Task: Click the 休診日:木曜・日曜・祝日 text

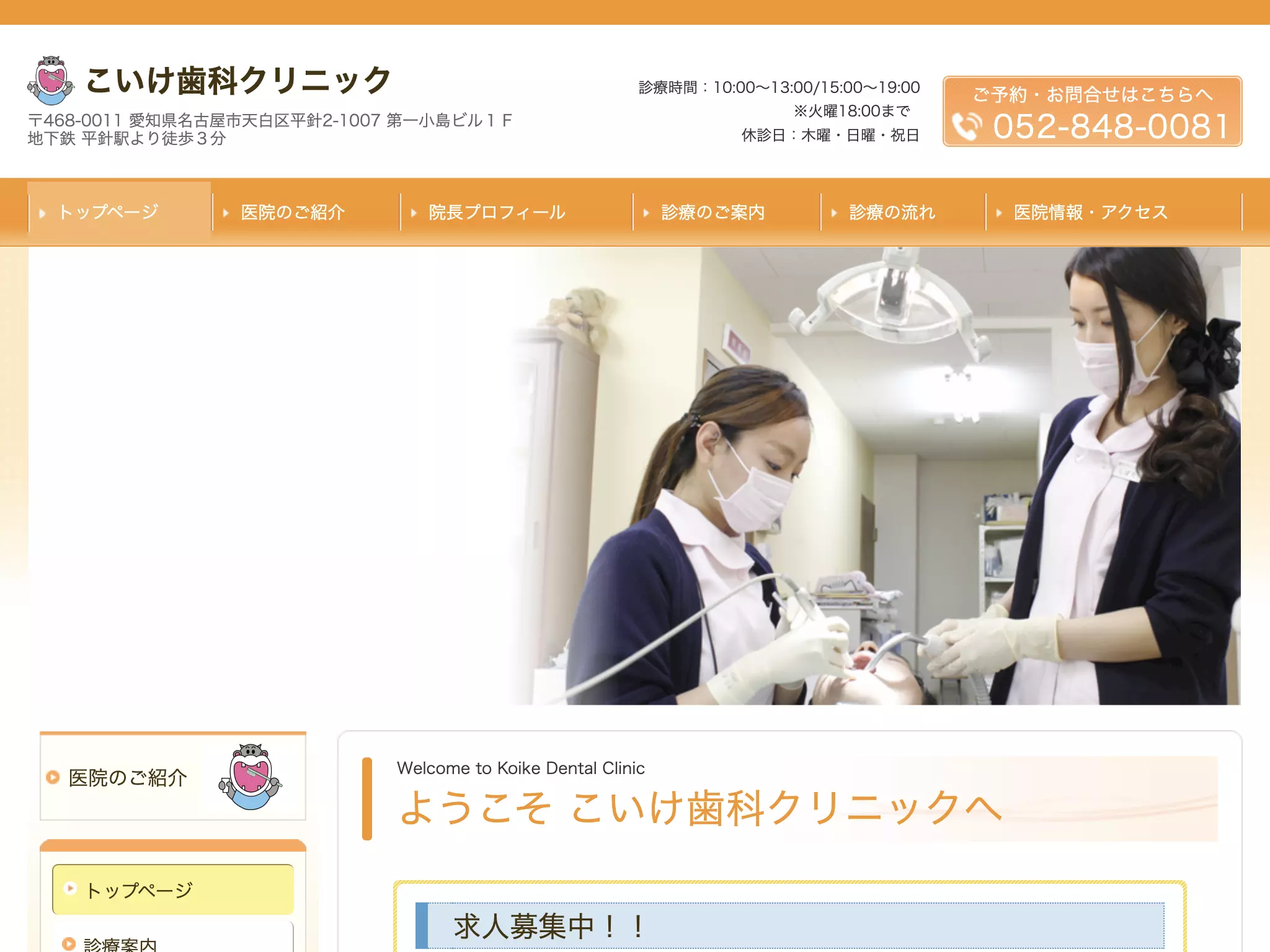Action: [830, 135]
